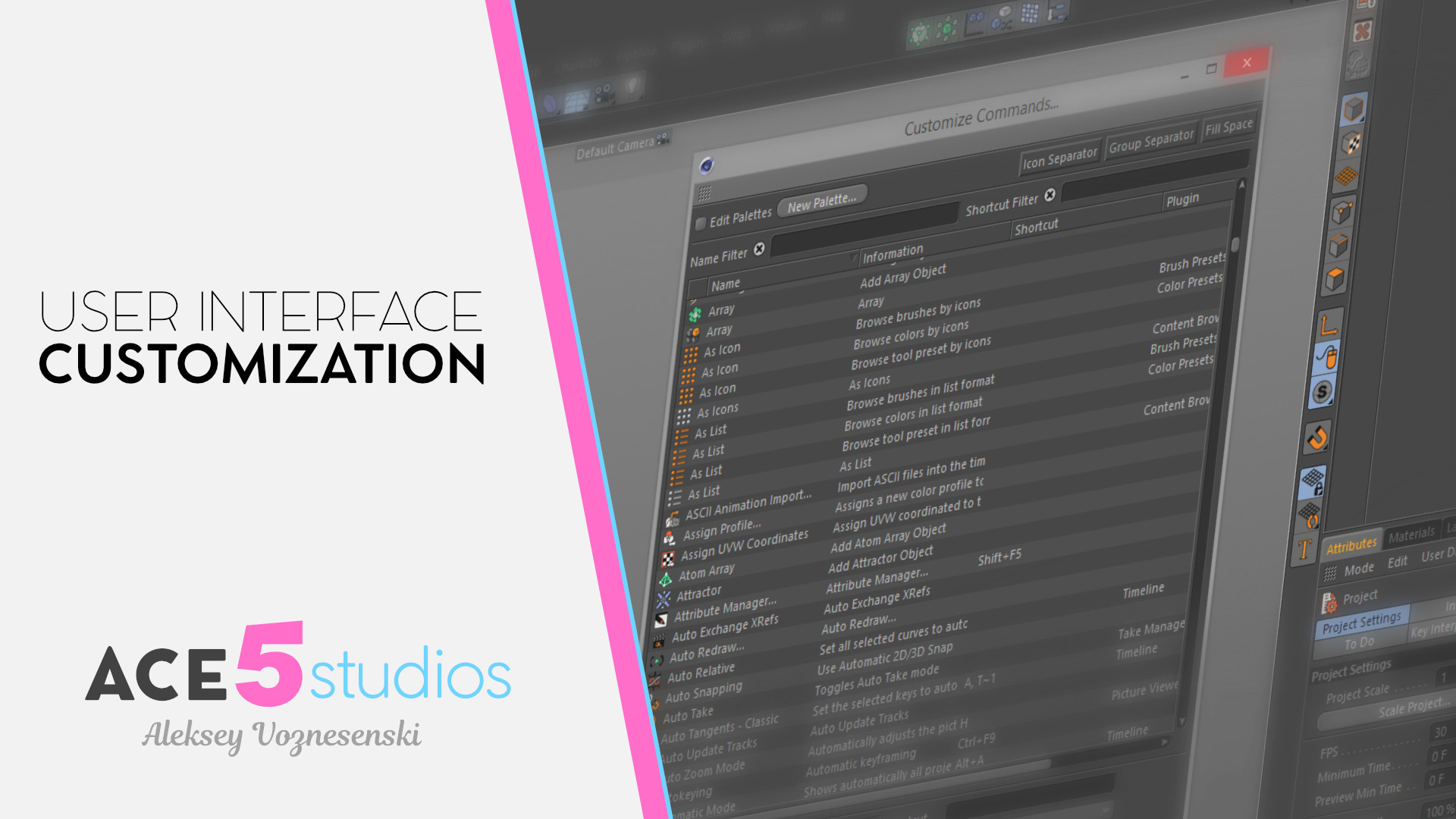Activate Points mode in side toolbar
The image size is (1456, 819).
click(x=1342, y=212)
